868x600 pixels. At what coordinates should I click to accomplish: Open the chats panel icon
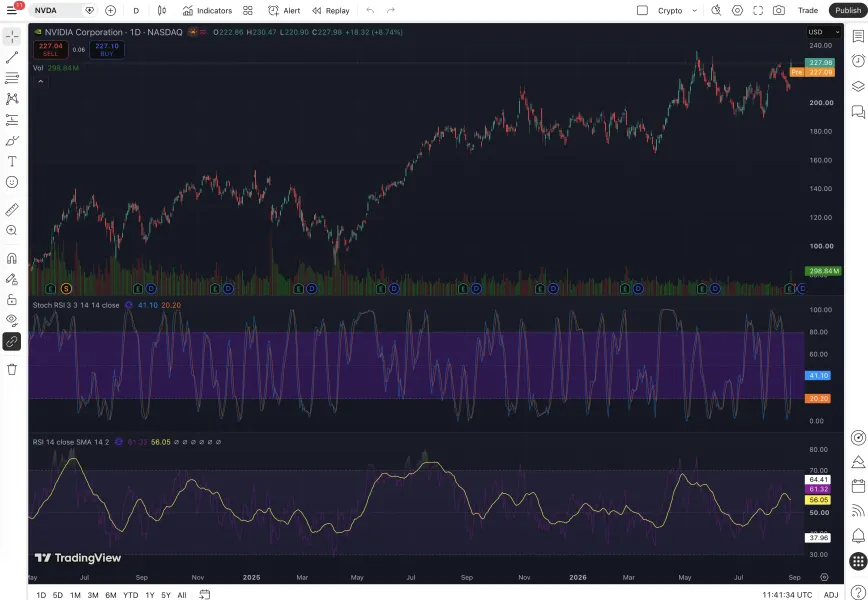858,112
